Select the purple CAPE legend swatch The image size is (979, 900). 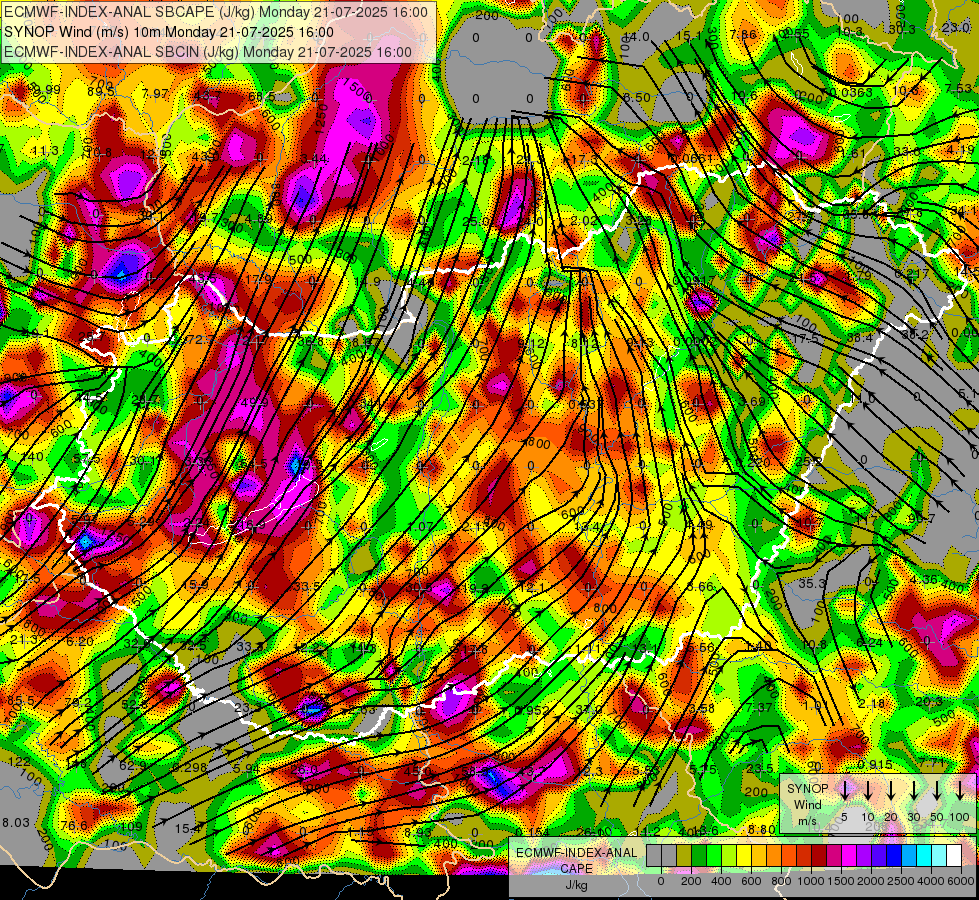point(863,856)
